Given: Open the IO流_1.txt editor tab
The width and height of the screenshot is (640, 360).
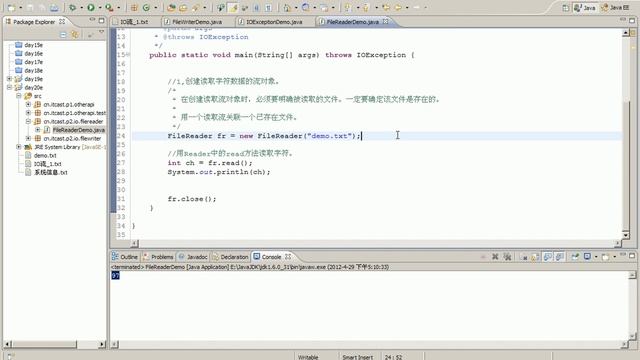Looking at the screenshot, I should [134, 22].
